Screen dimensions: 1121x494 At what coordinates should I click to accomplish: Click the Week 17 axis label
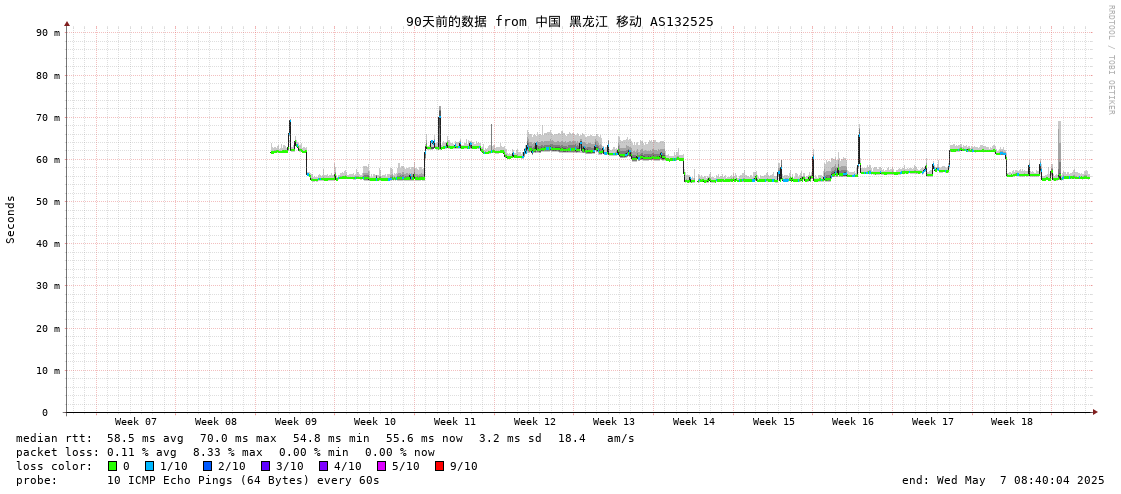tap(933, 422)
